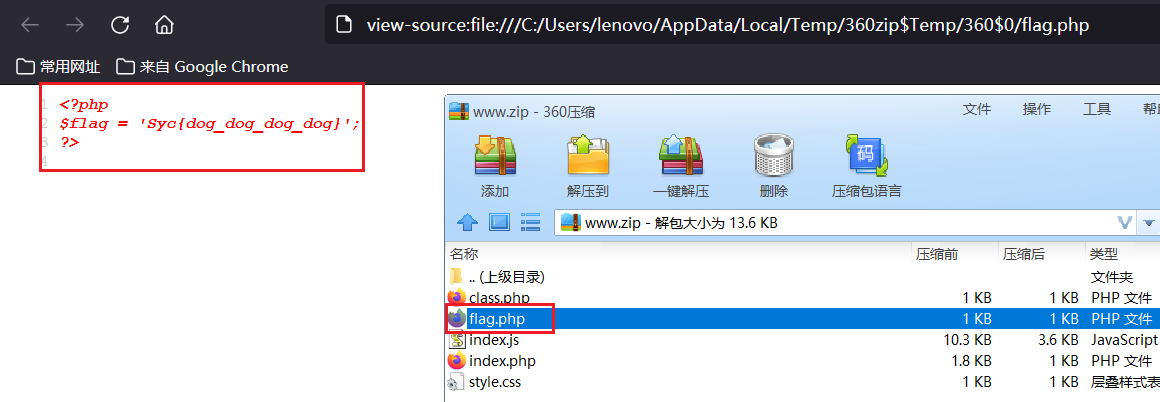Click the index.js script file icon
1160x402 pixels.
457,340
